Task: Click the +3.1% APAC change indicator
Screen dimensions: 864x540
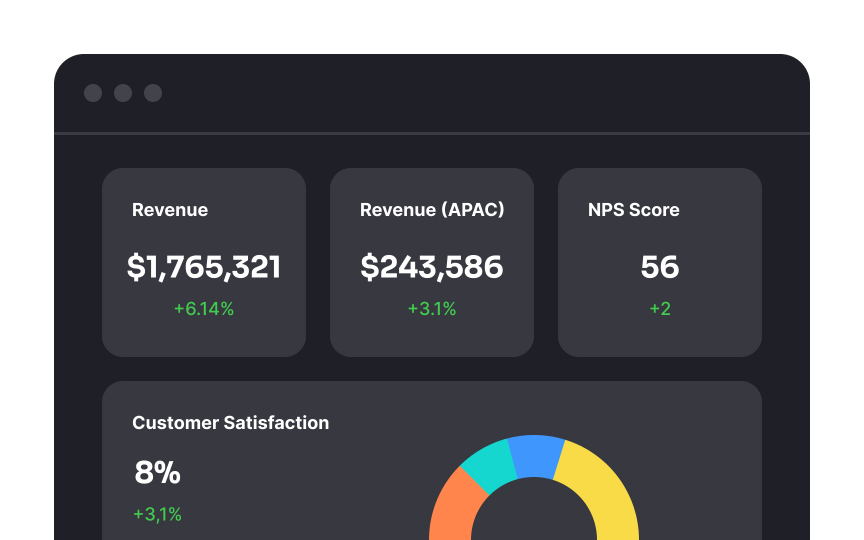Action: [x=432, y=309]
